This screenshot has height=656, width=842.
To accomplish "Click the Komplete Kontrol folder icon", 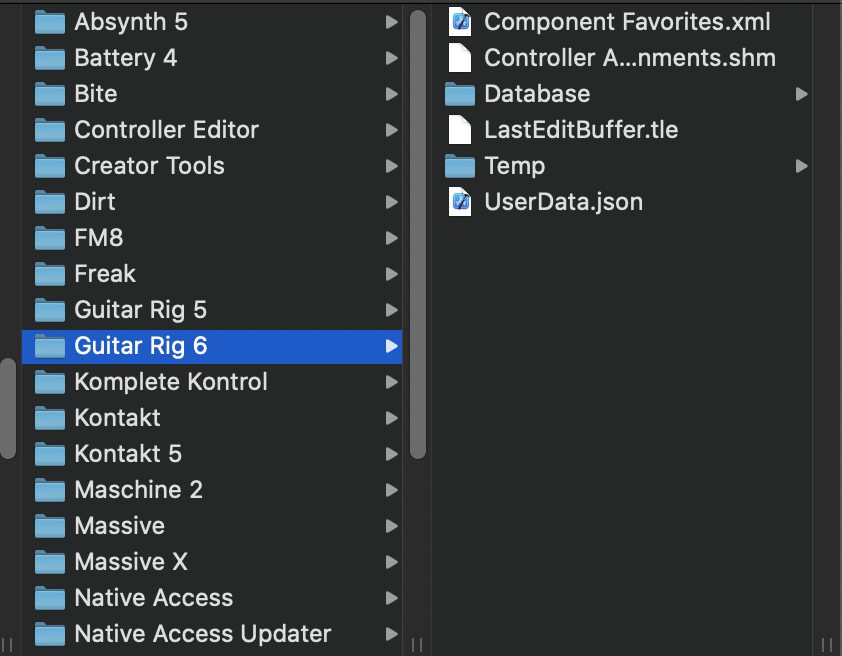I will pyautogui.click(x=50, y=382).
